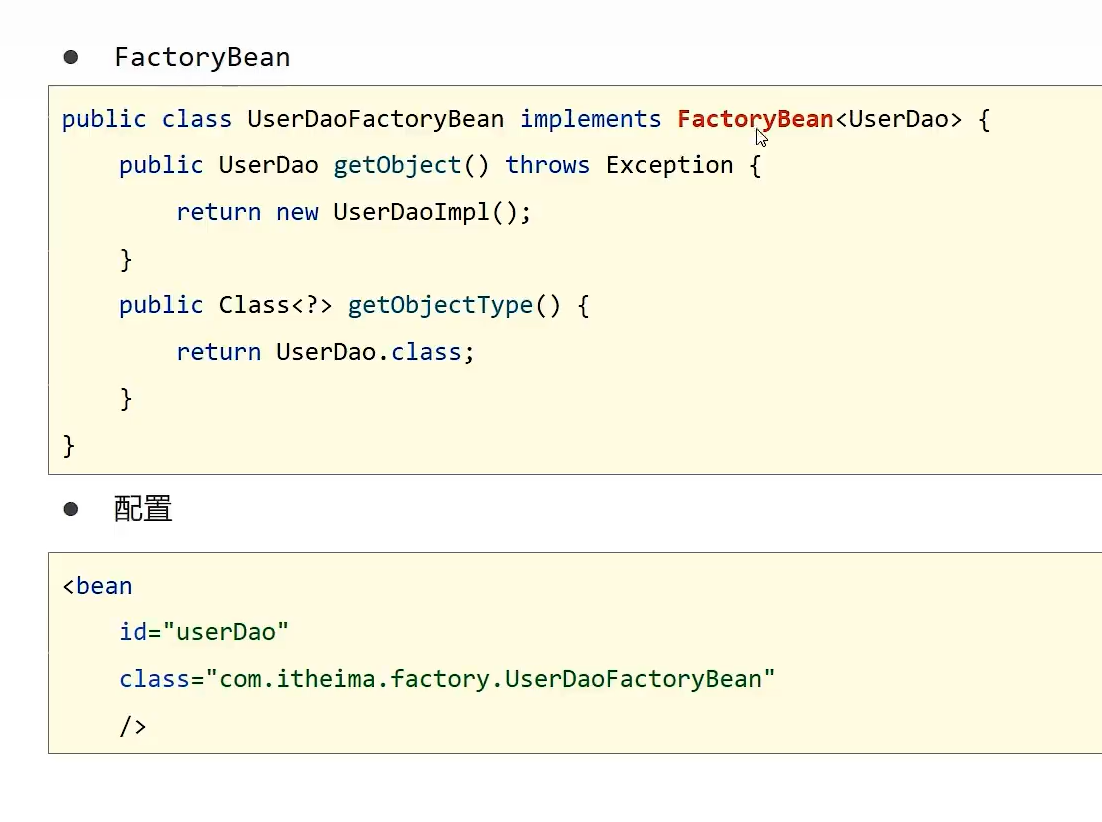This screenshot has width=1102, height=822.
Task: Click the <bean opening tag
Action: tap(97, 586)
